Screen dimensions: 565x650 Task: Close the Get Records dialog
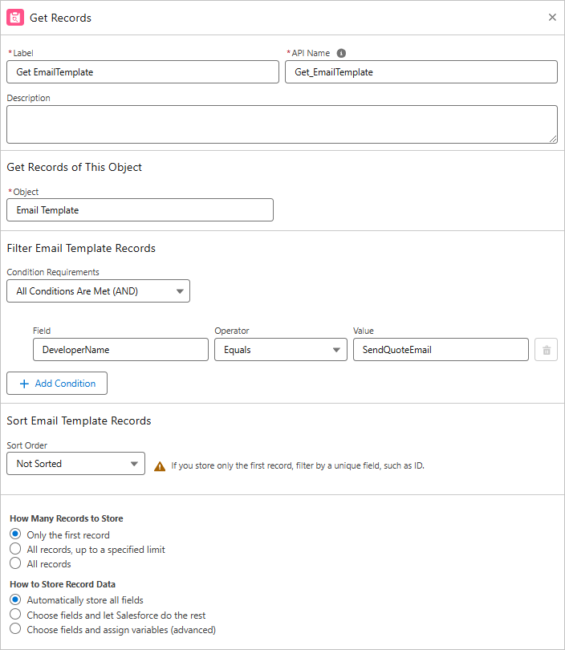click(x=552, y=17)
